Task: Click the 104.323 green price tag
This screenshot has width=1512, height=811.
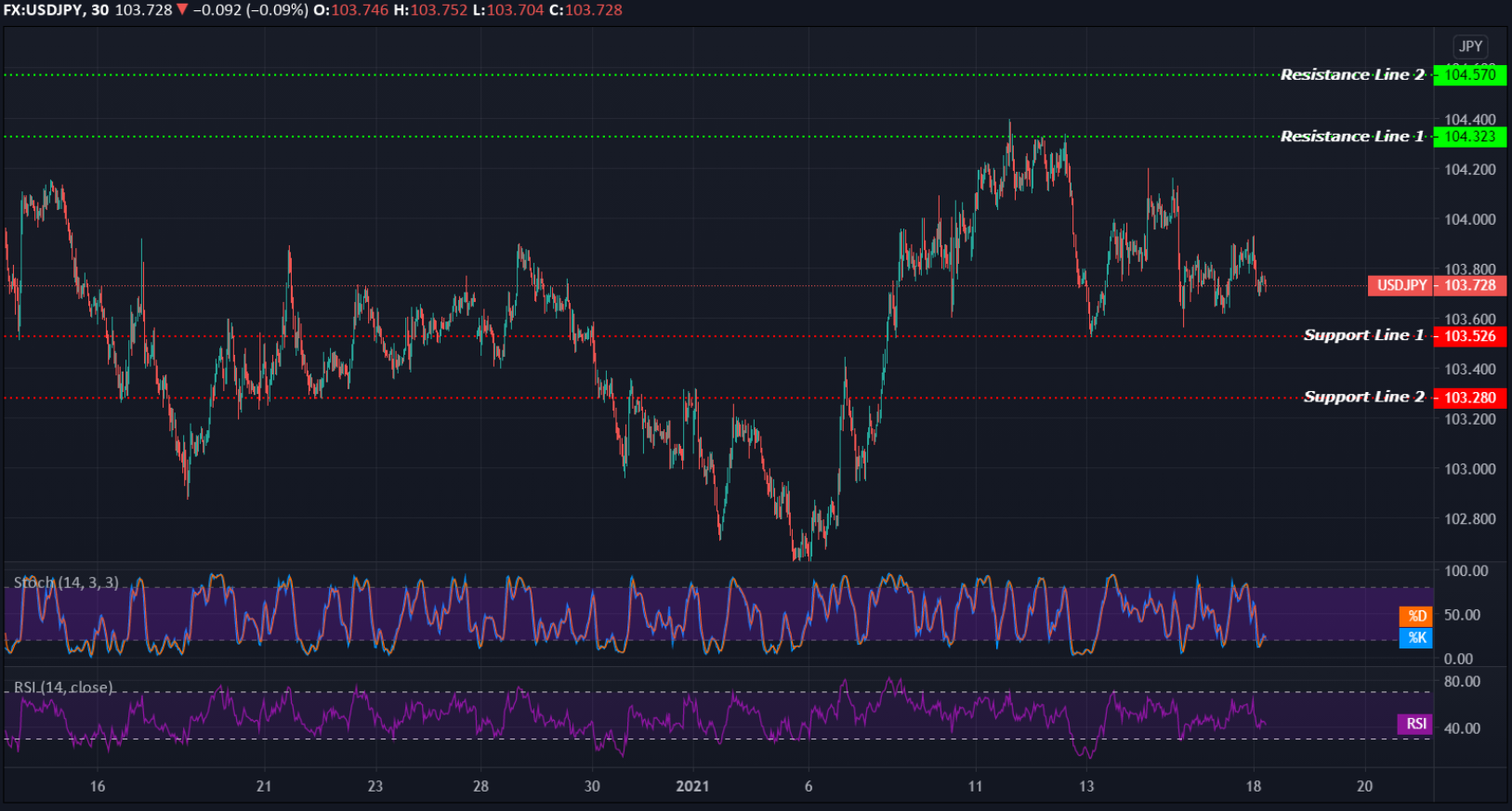Action: [1470, 137]
